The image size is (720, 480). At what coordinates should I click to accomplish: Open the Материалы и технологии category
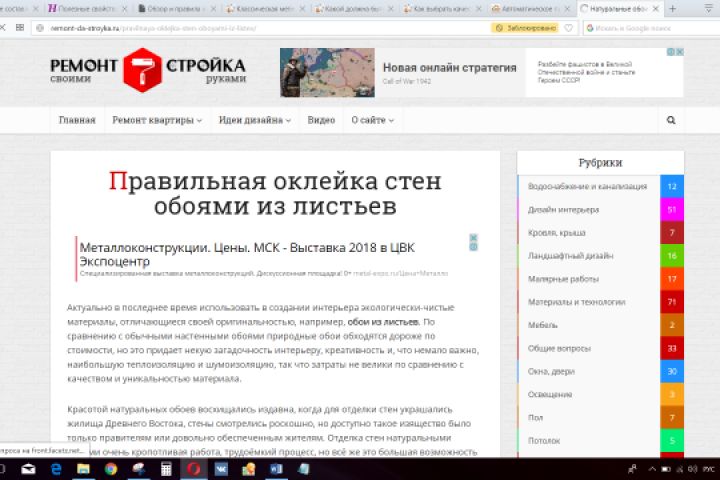click(x=577, y=302)
